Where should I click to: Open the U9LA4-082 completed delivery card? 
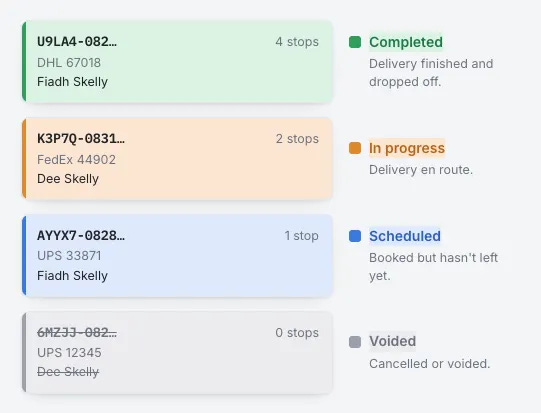point(177,61)
